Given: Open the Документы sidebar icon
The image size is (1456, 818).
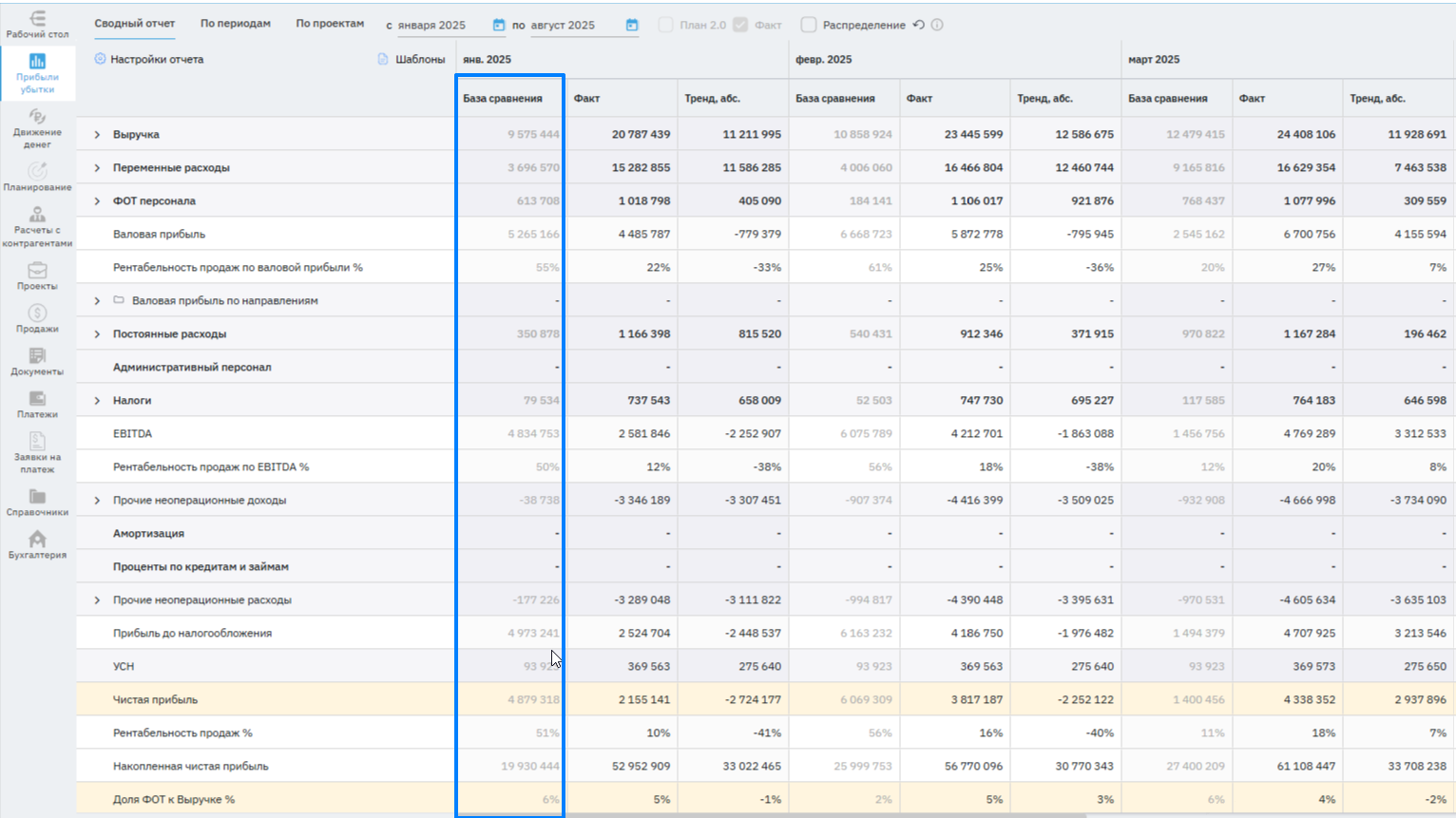Looking at the screenshot, I should [37, 356].
